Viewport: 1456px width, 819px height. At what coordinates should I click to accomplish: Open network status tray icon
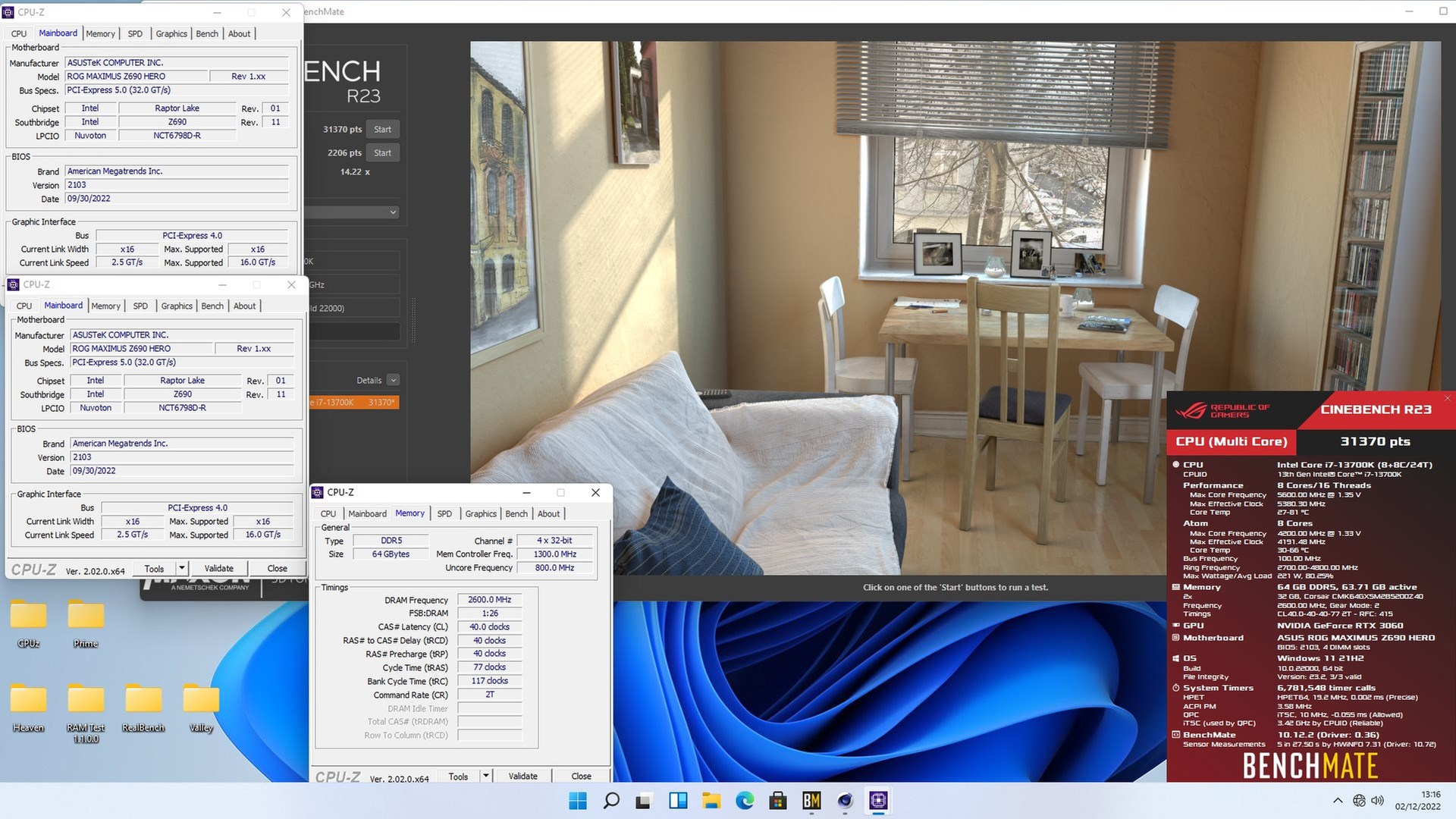[1359, 801]
